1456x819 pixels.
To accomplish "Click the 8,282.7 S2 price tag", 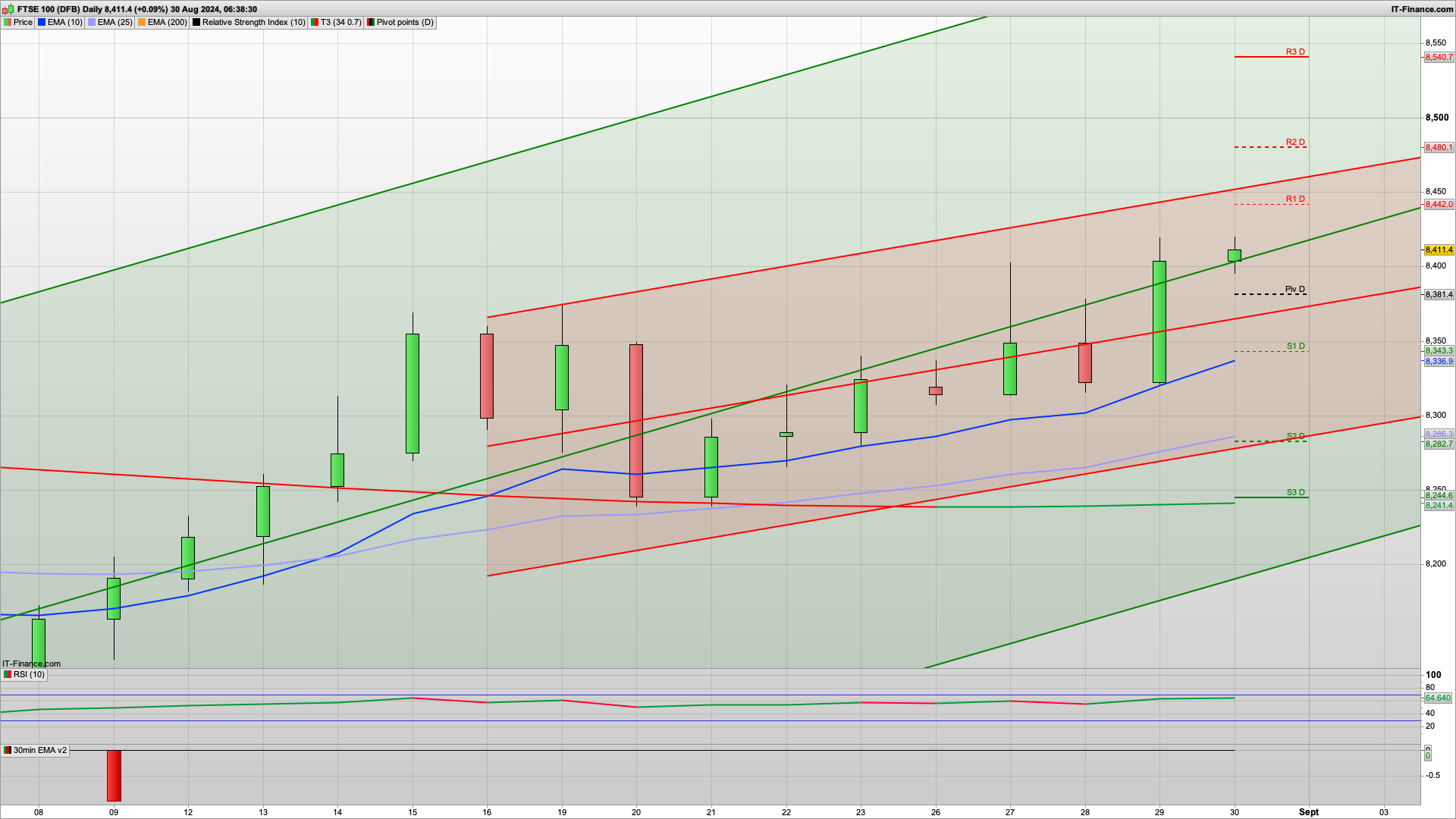I will (1439, 444).
